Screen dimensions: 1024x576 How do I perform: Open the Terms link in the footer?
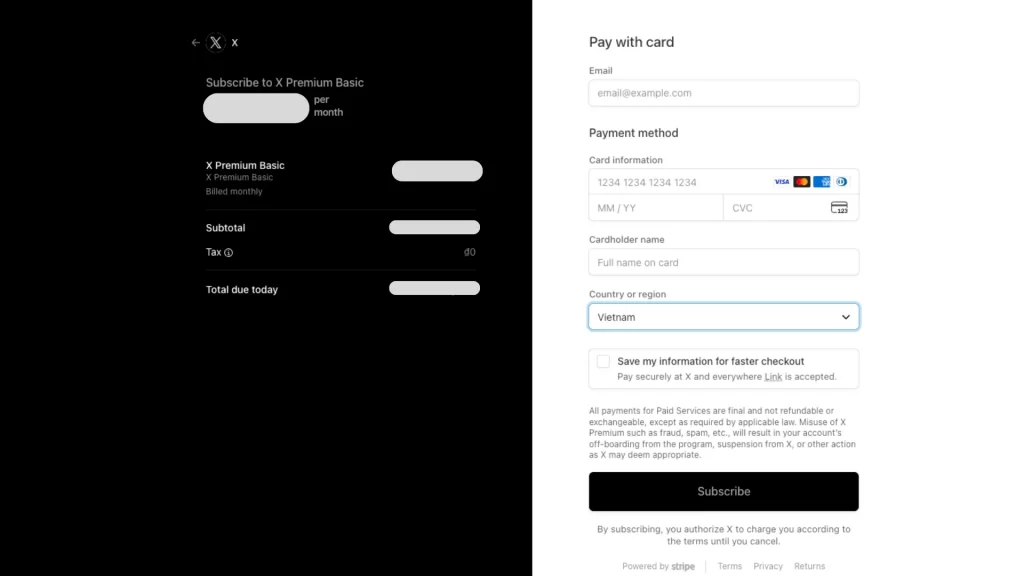(730, 566)
